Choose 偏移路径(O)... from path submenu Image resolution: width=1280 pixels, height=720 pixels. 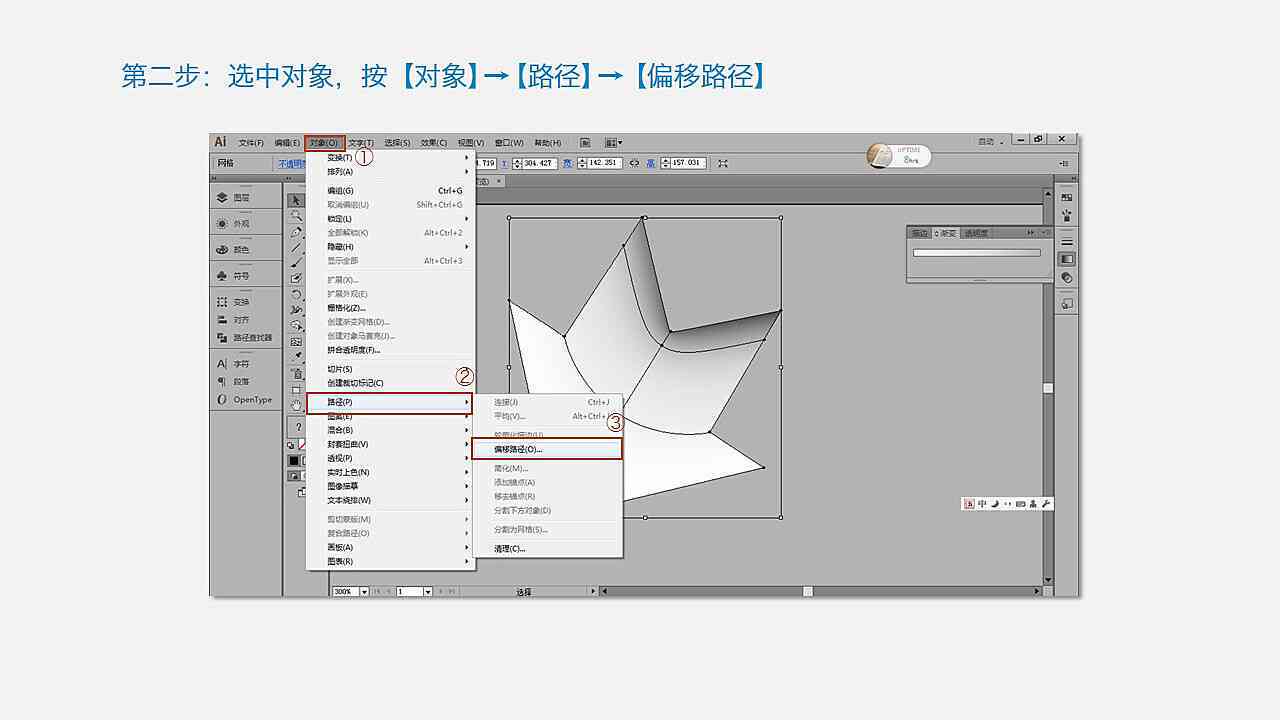548,450
